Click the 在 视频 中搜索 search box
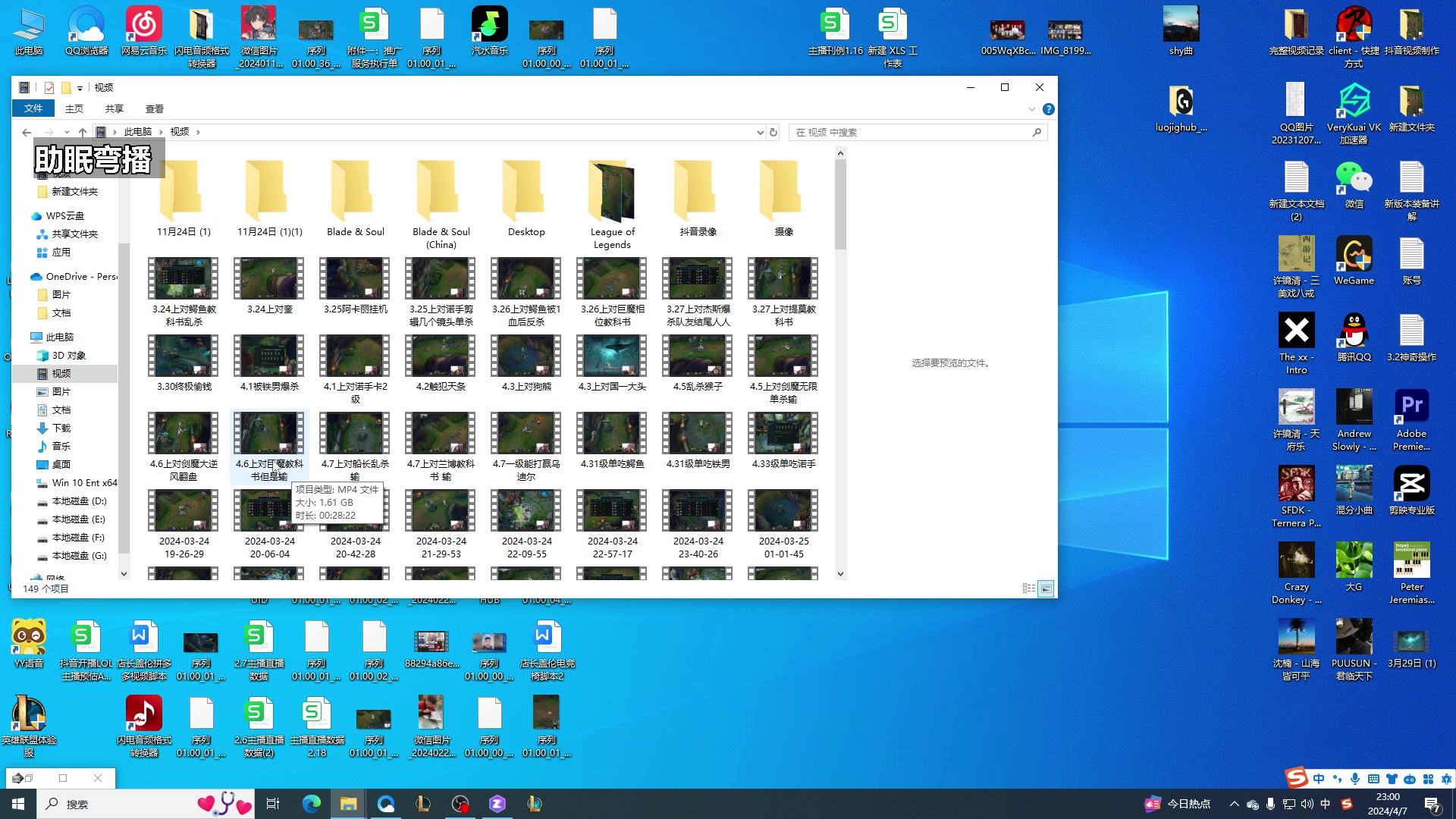 pyautogui.click(x=918, y=132)
